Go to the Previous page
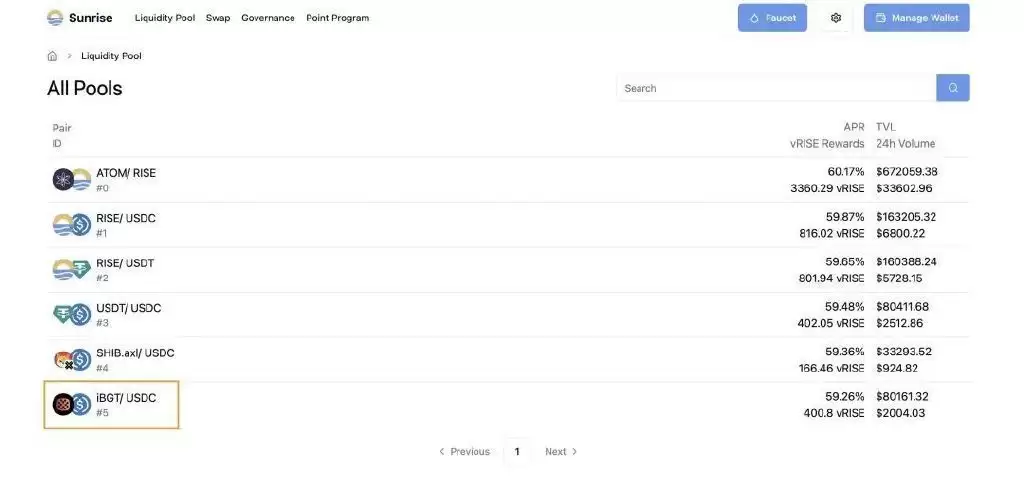This screenshot has width=1024, height=483. point(464,452)
